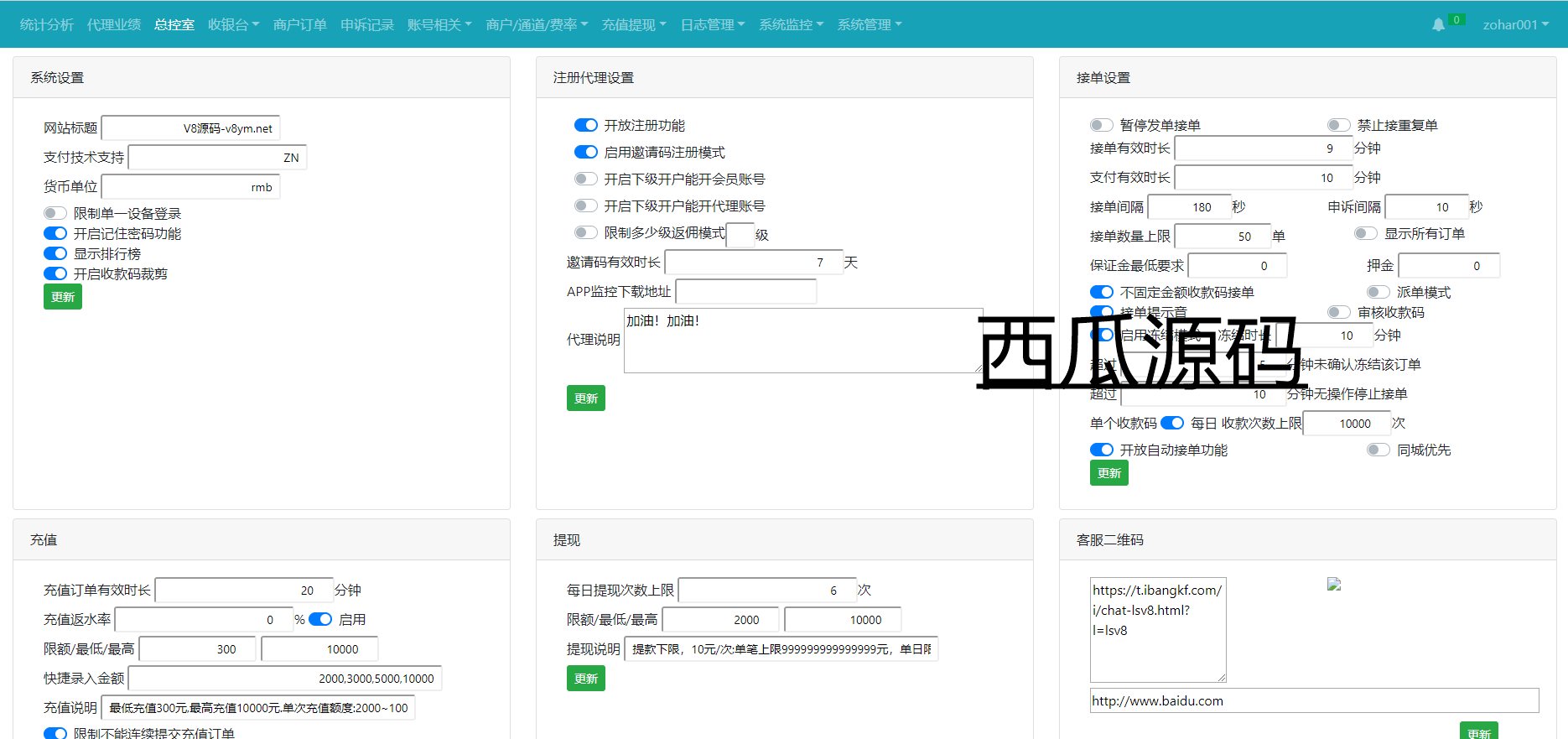Screen dimensions: 1568x739
Task: Enable 开启下级开户能开会员账号 switch
Action: [x=586, y=179]
